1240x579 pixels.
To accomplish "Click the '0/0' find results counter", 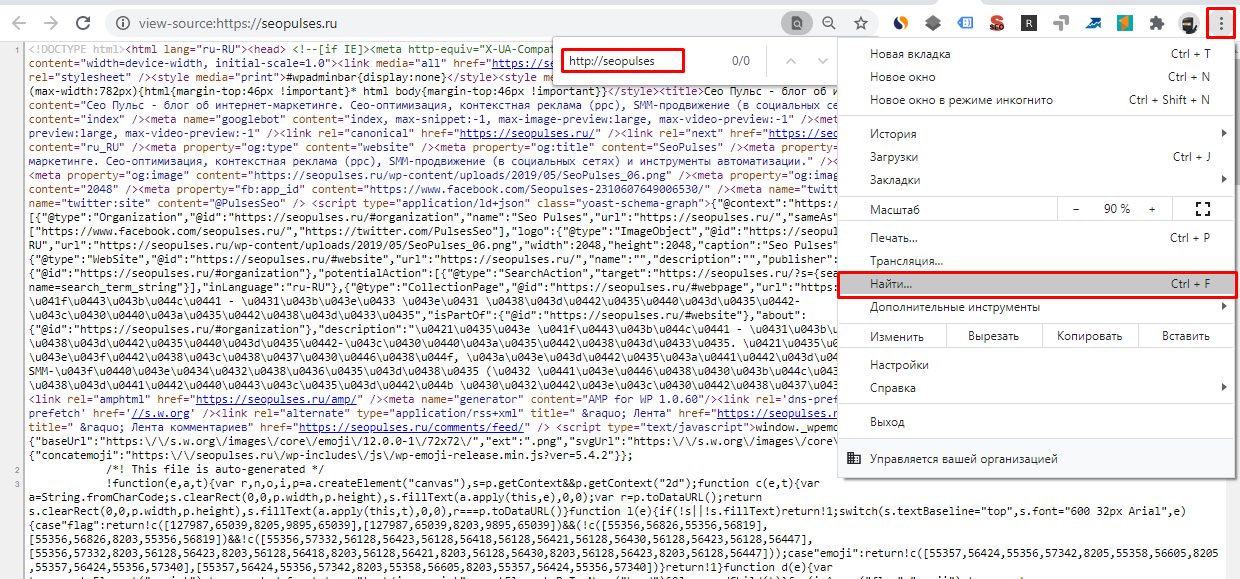I will (741, 61).
